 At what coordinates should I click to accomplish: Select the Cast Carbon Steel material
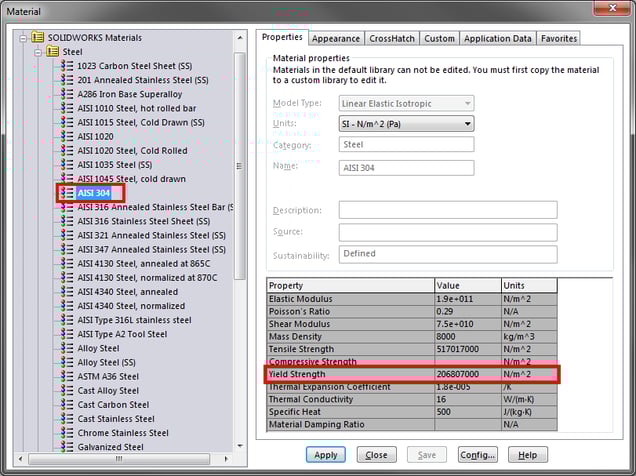(x=113, y=405)
